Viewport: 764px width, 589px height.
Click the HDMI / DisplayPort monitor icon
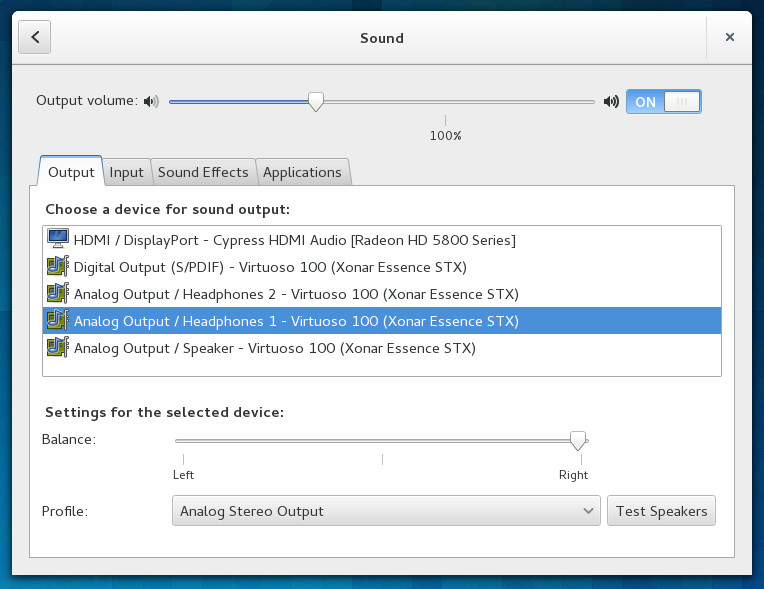[58, 240]
